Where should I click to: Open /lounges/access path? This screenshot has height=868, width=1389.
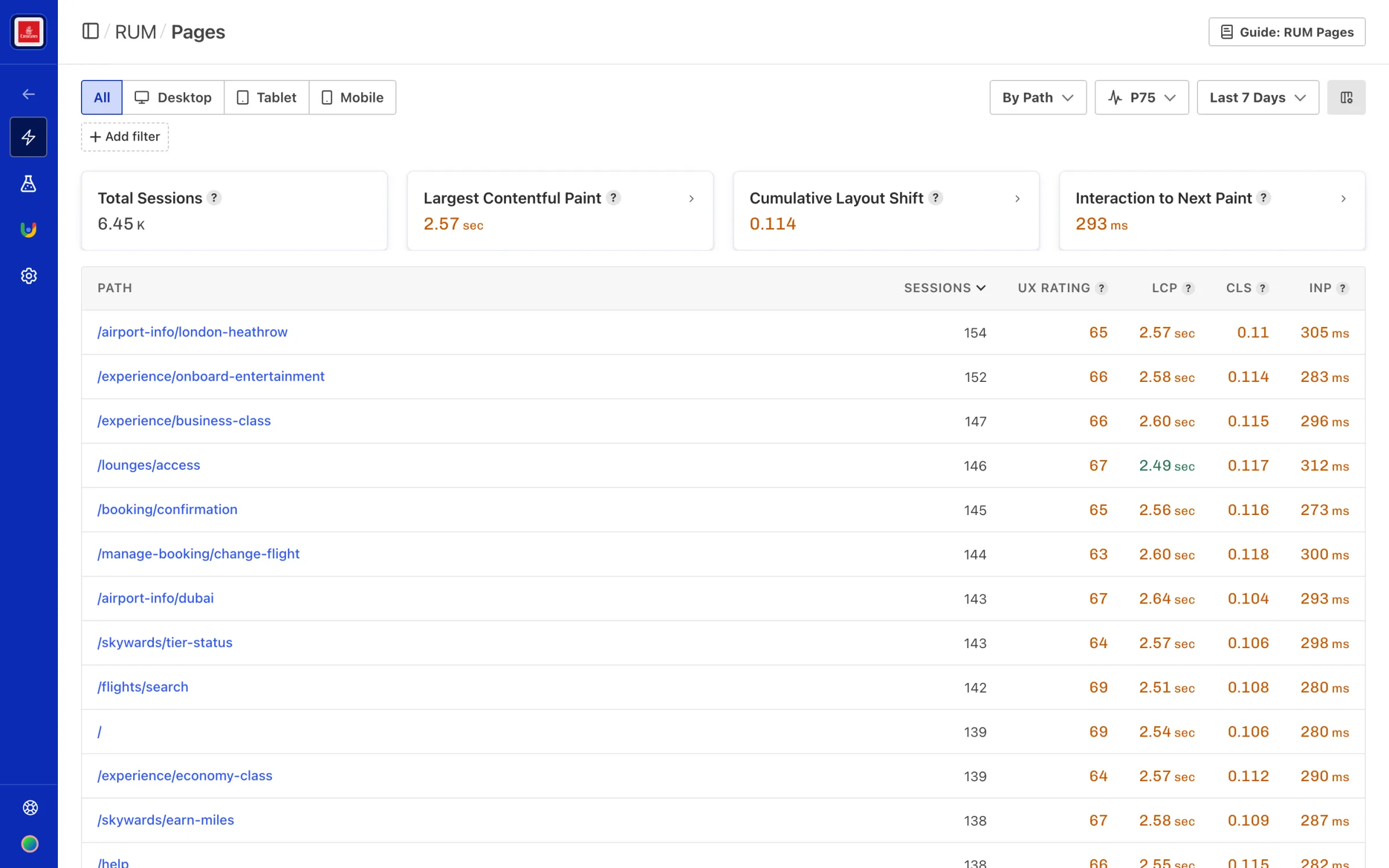[149, 465]
